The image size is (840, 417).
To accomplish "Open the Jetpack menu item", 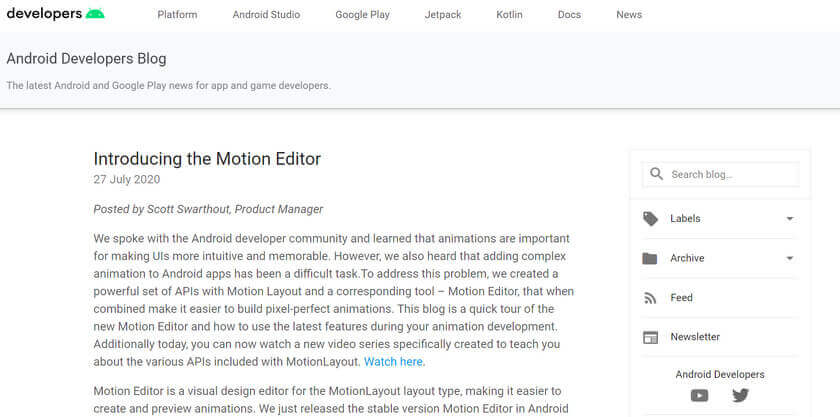I will click(x=443, y=15).
